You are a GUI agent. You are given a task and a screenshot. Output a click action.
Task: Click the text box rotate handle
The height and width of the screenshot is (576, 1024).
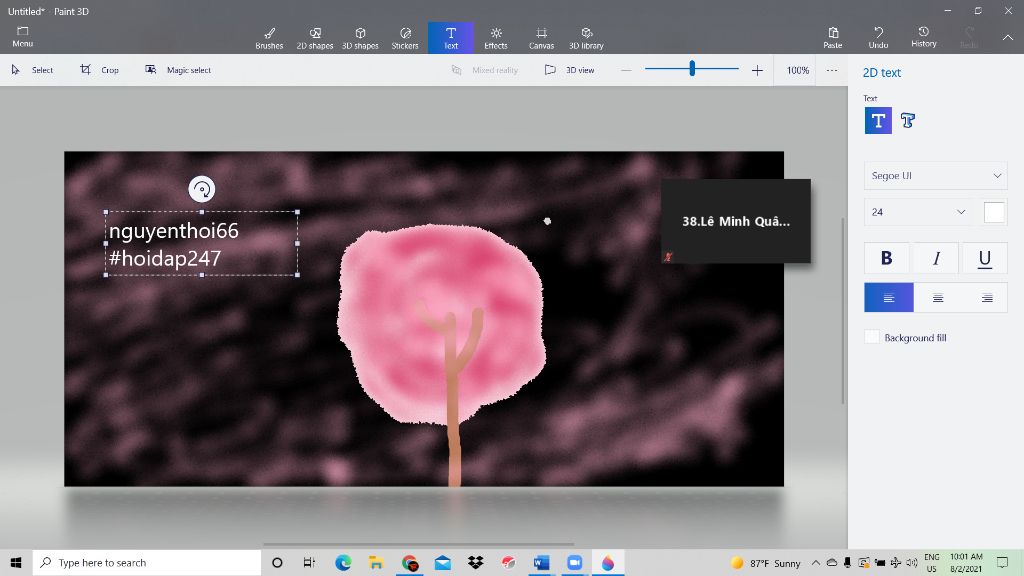click(202, 189)
